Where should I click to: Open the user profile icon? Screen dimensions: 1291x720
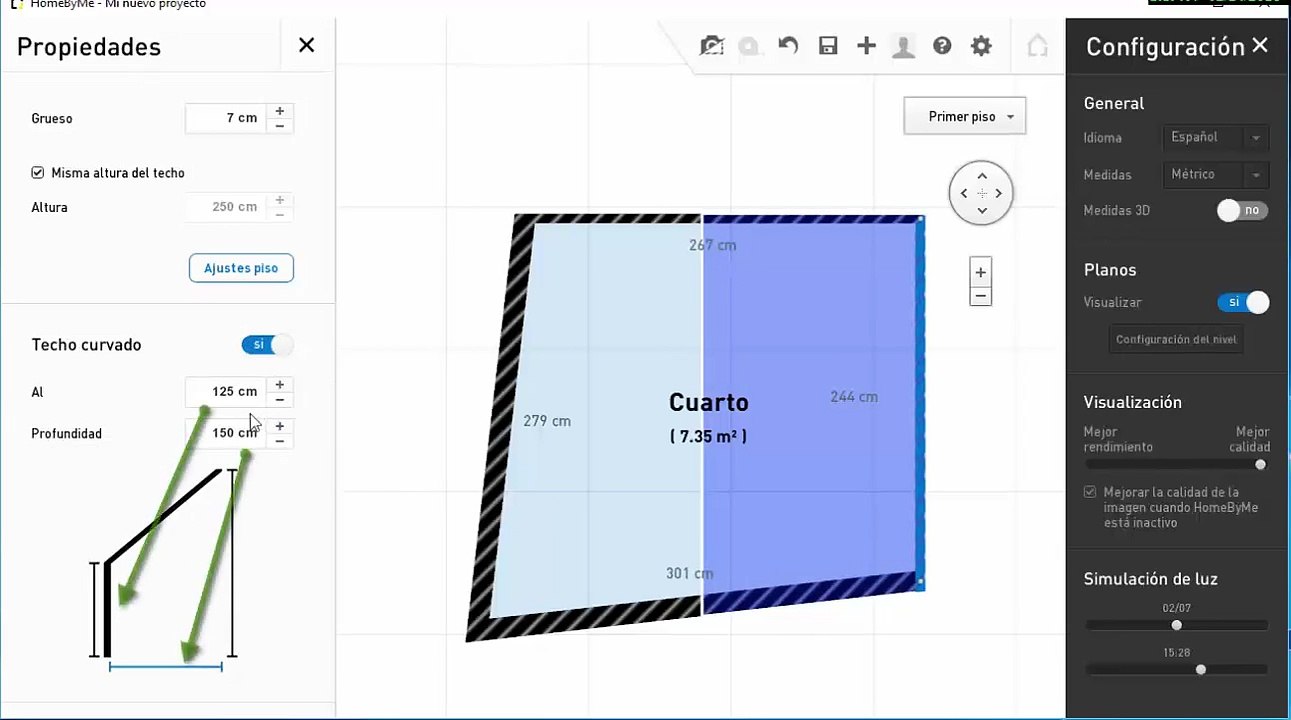[903, 46]
